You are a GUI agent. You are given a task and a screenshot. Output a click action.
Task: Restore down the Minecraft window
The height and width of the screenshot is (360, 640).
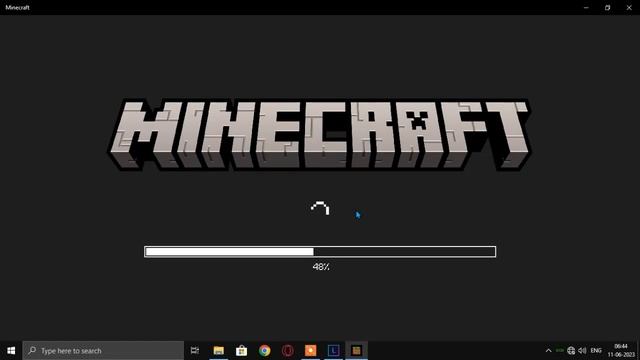click(607, 7)
